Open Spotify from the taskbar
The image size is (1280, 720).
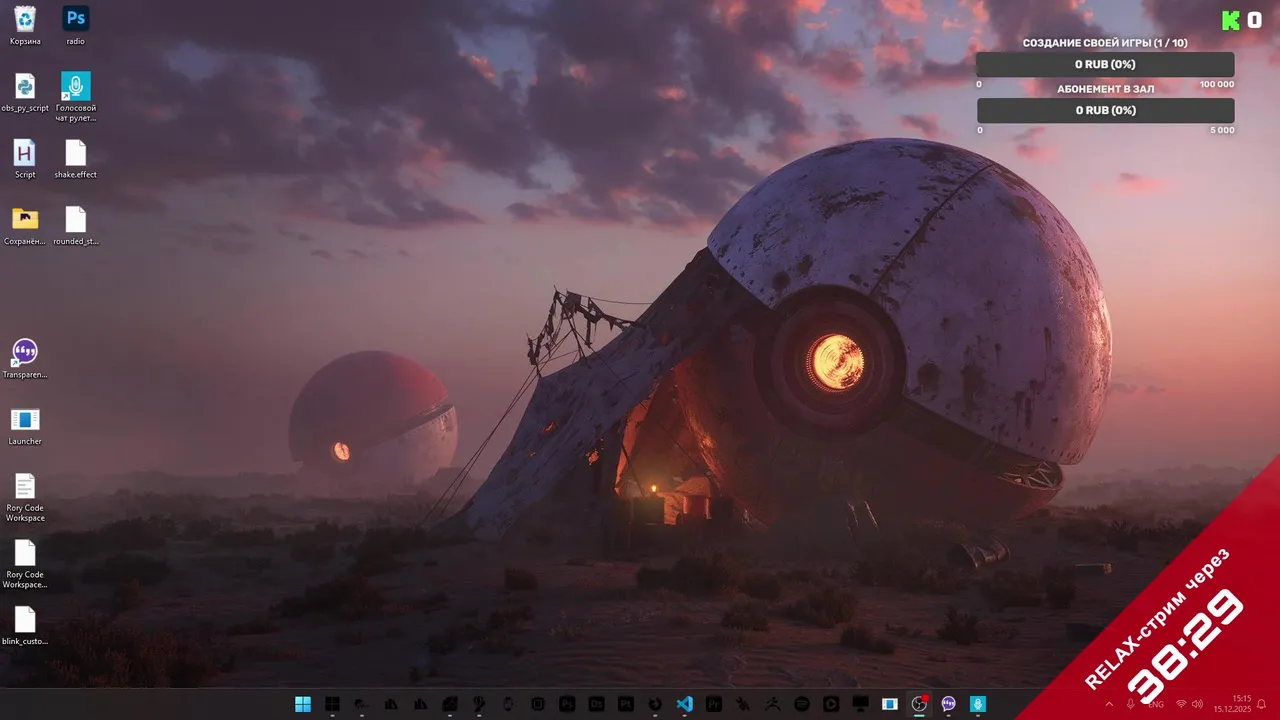coord(801,704)
